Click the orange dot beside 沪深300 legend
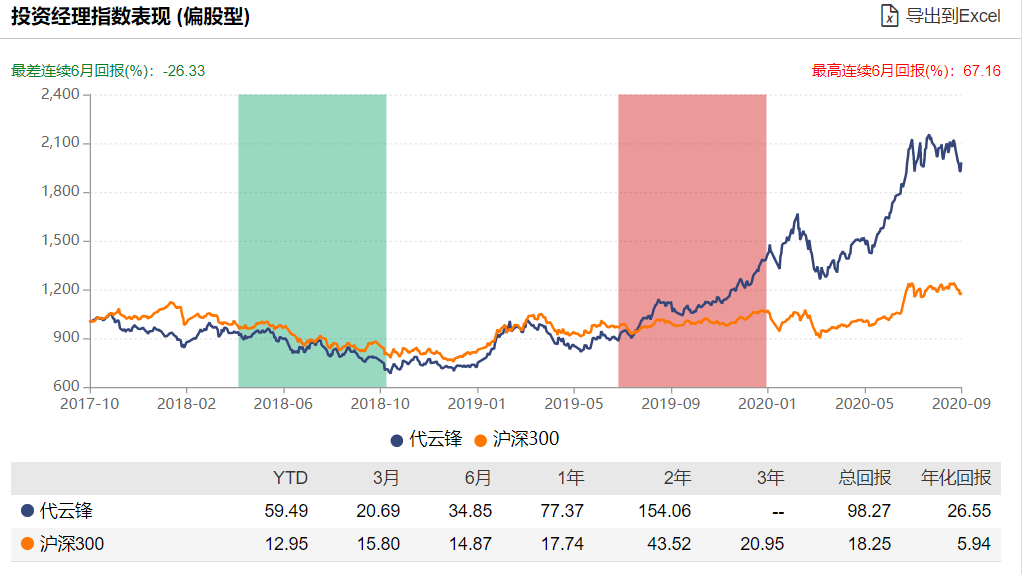1022x574 pixels. [x=481, y=440]
